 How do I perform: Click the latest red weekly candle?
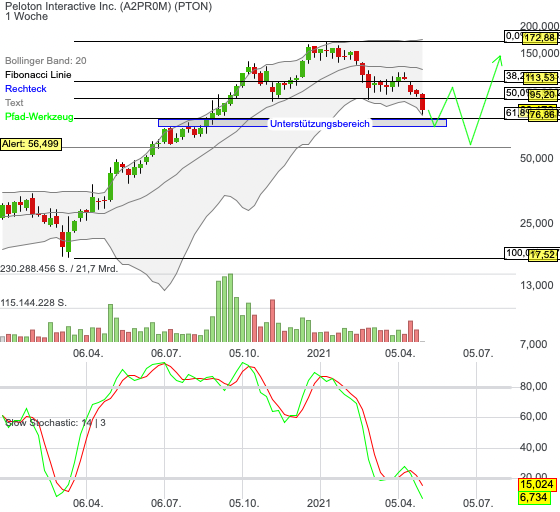click(x=423, y=102)
